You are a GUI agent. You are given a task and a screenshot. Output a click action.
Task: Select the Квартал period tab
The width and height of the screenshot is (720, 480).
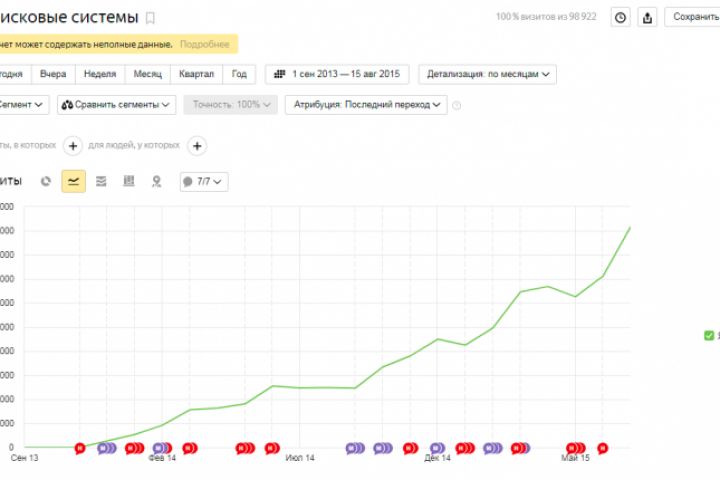pos(197,74)
